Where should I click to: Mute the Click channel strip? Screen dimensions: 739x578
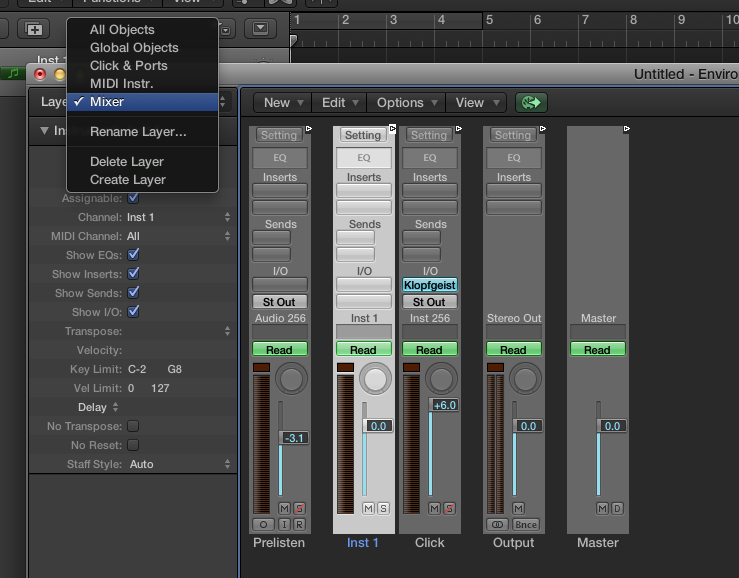tap(434, 509)
